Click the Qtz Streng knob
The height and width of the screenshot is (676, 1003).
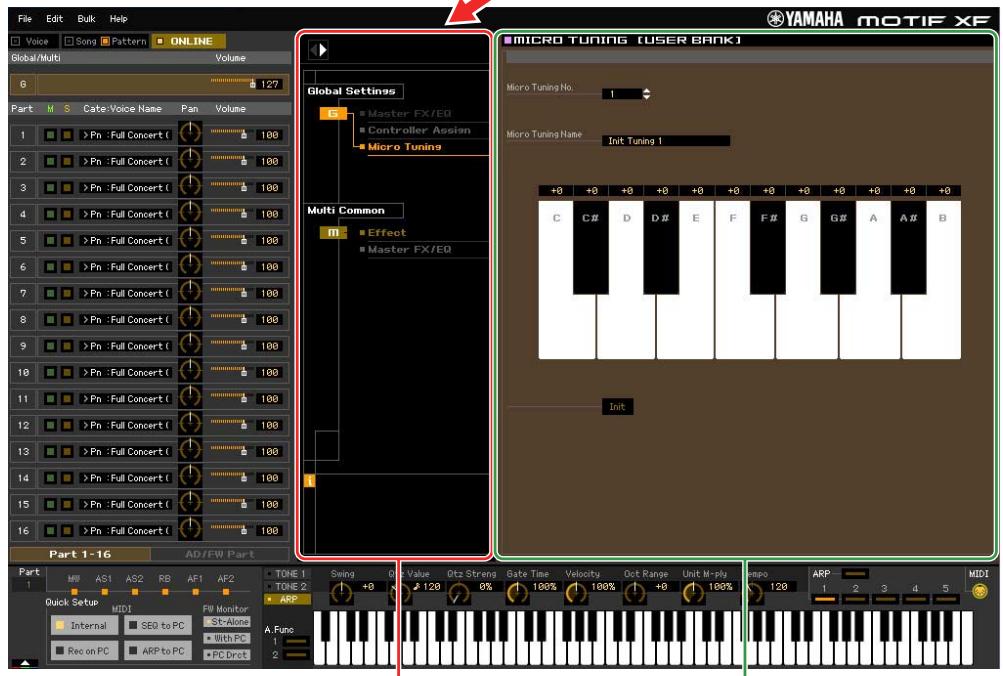(459, 593)
